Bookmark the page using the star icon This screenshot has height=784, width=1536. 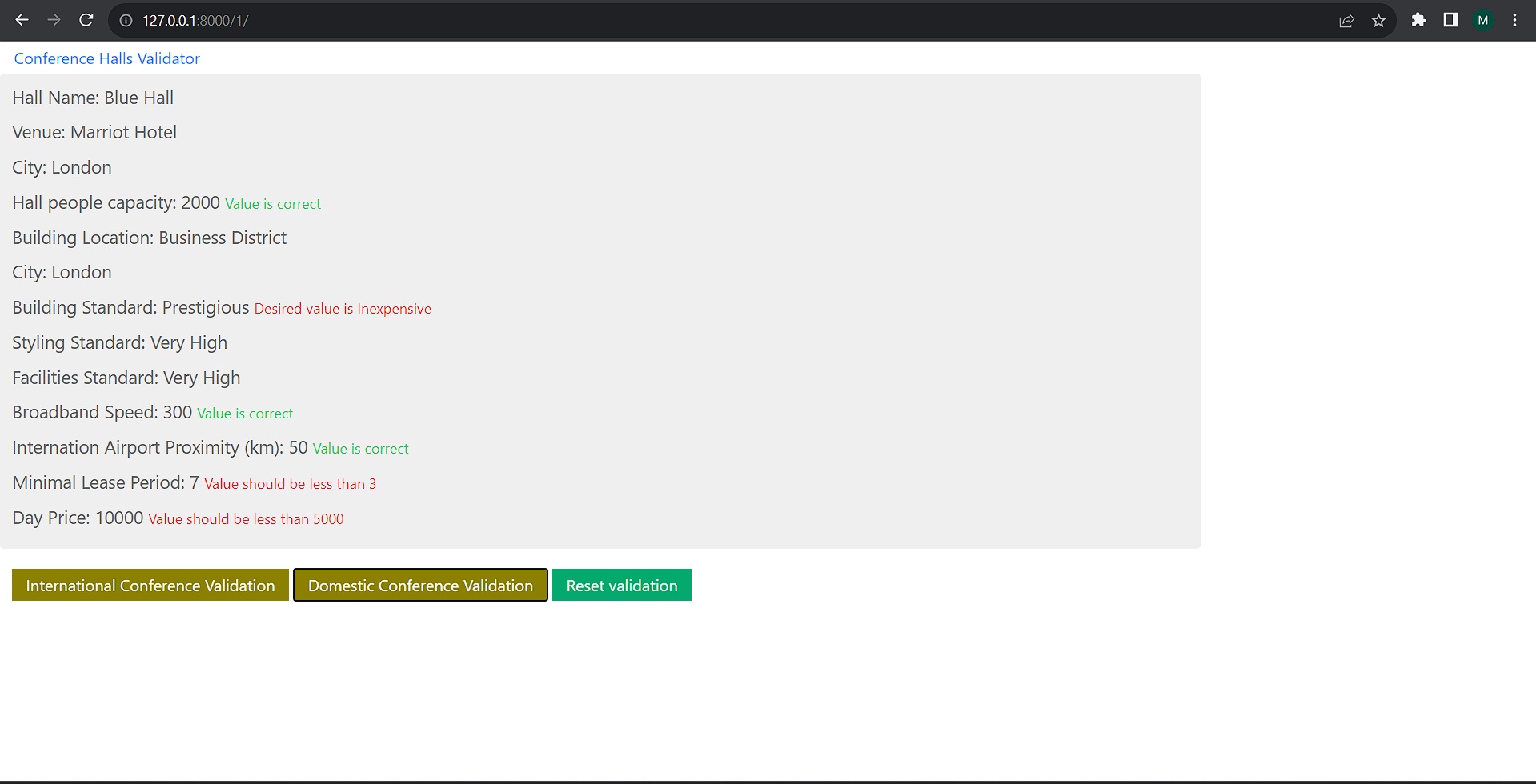coord(1378,20)
